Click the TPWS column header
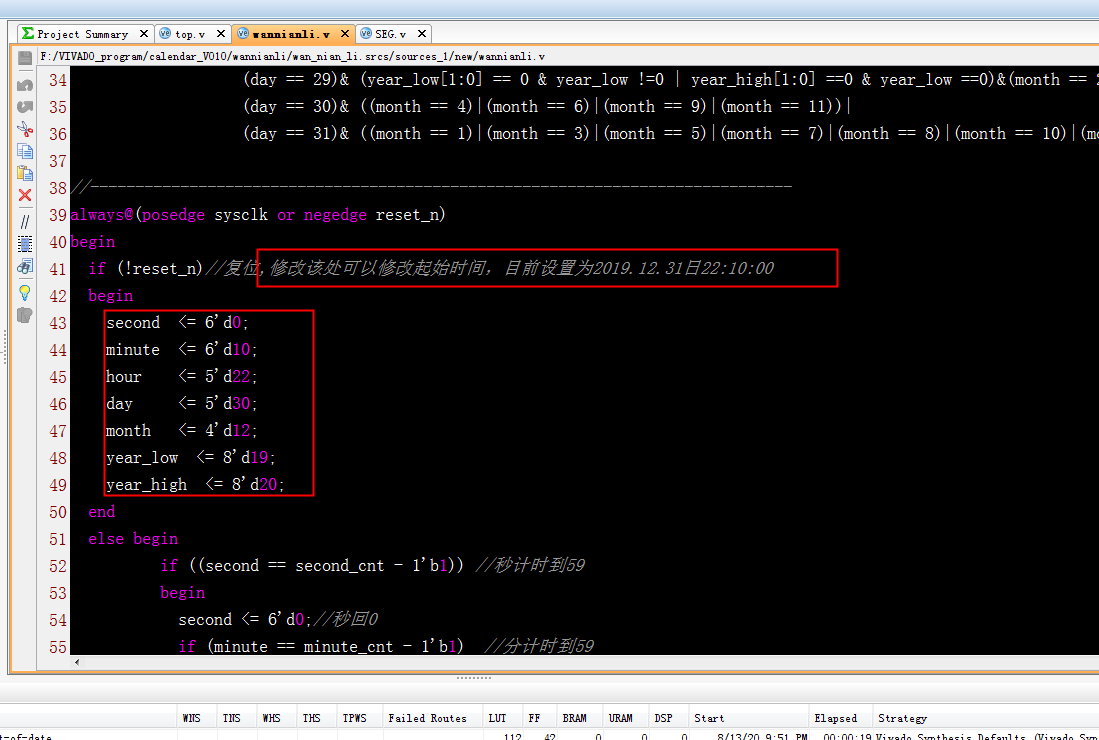This screenshot has width=1099, height=740. [355, 718]
